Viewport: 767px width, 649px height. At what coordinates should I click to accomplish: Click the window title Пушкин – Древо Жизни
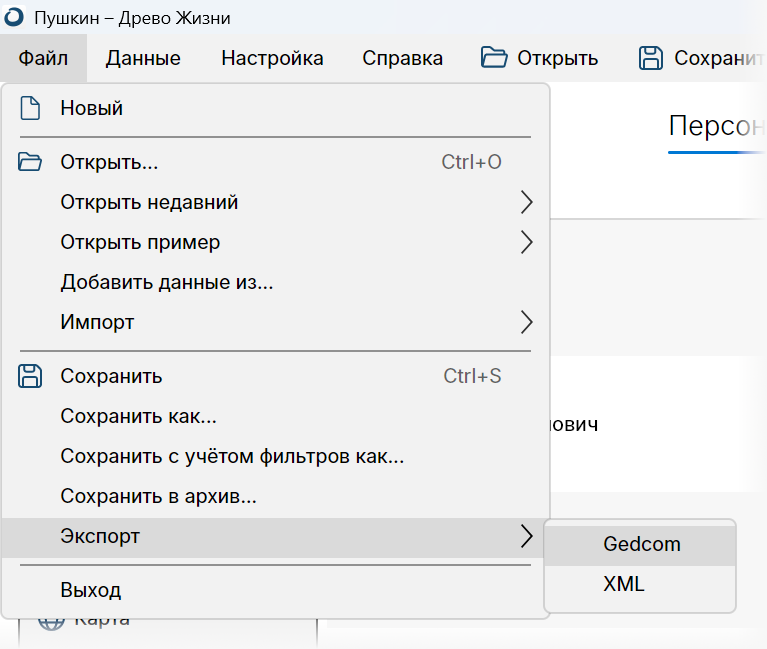pyautogui.click(x=132, y=18)
